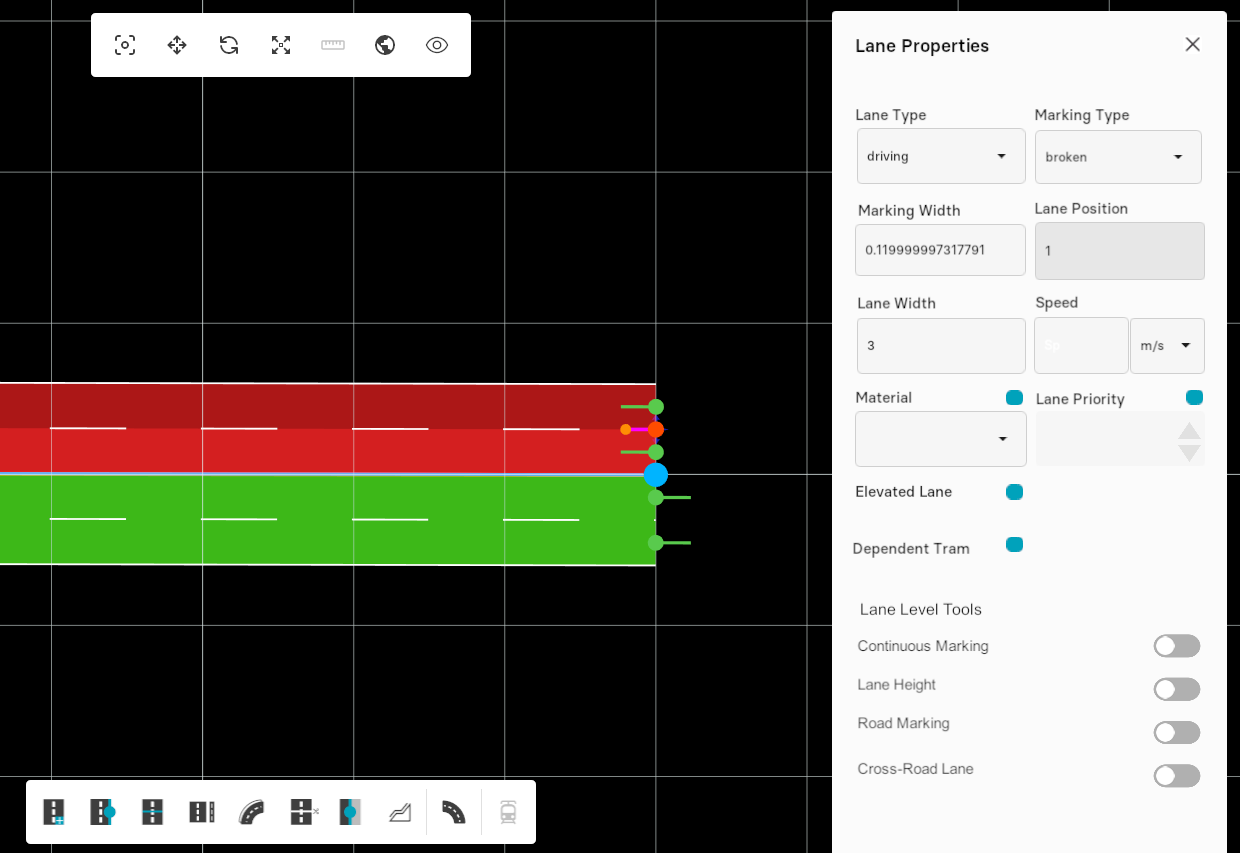Image resolution: width=1240 pixels, height=853 pixels.
Task: Click the blue Elevated Lane indicator
Action: tap(1014, 492)
